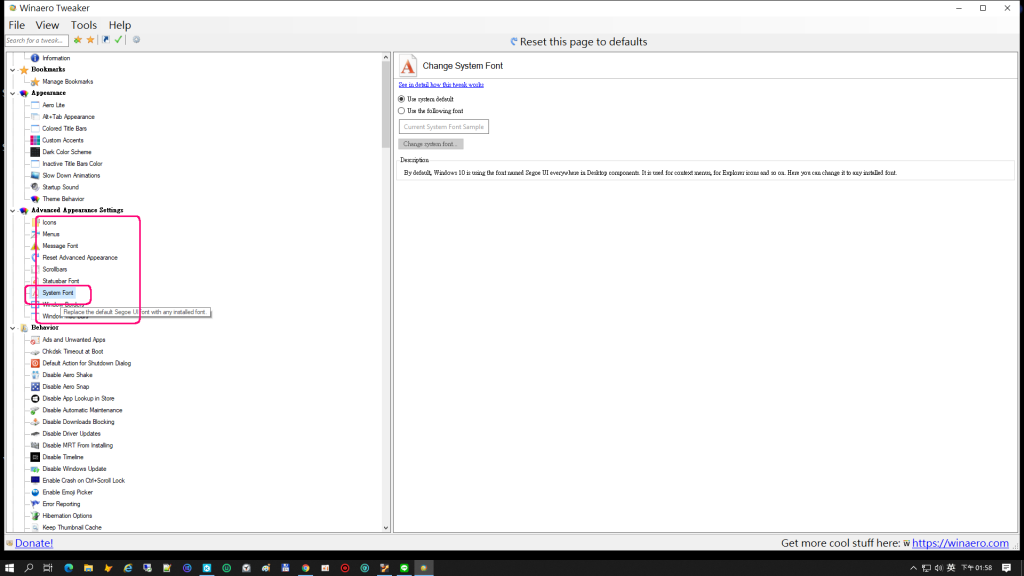Select Statusbar Font tree item
Image resolution: width=1024 pixels, height=576 pixels.
click(61, 281)
